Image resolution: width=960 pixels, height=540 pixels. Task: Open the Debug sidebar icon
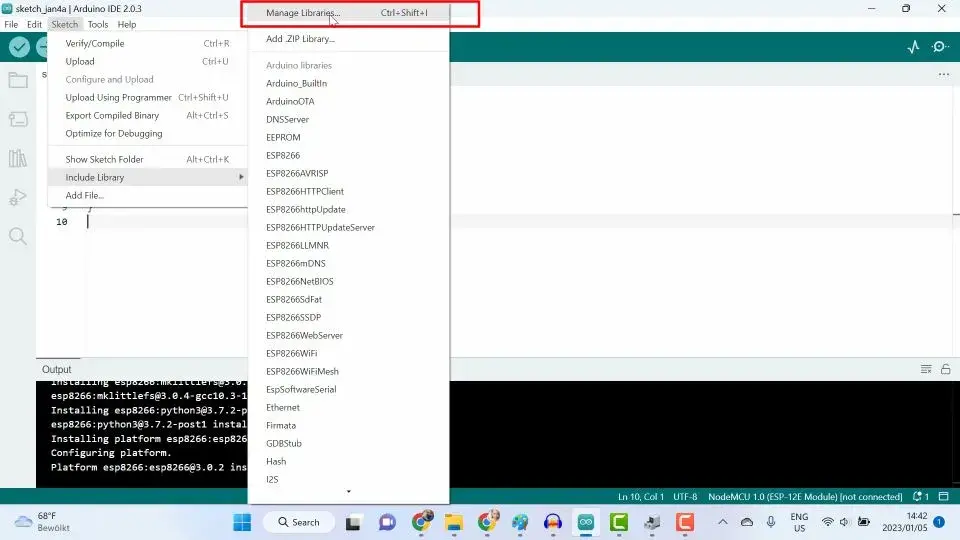[18, 197]
